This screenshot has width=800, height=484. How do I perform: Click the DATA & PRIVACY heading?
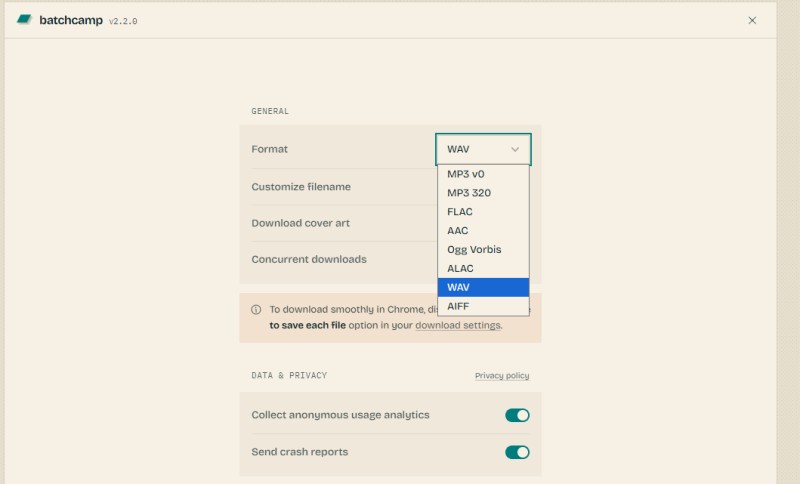click(289, 375)
